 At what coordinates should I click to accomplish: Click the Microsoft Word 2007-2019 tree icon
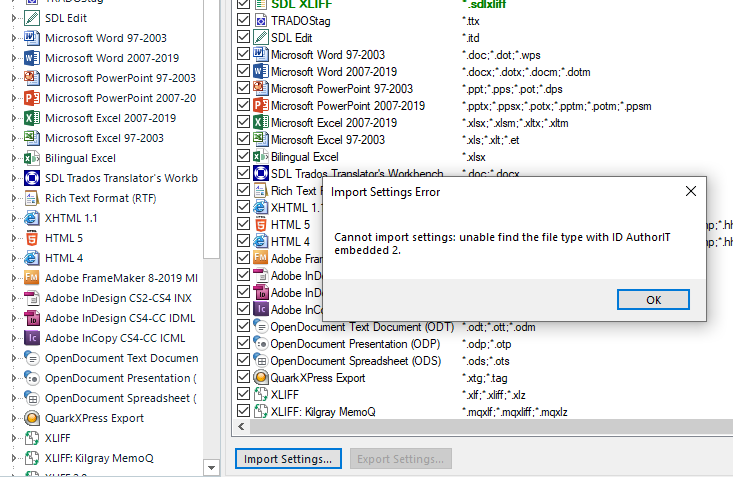pyautogui.click(x=32, y=58)
